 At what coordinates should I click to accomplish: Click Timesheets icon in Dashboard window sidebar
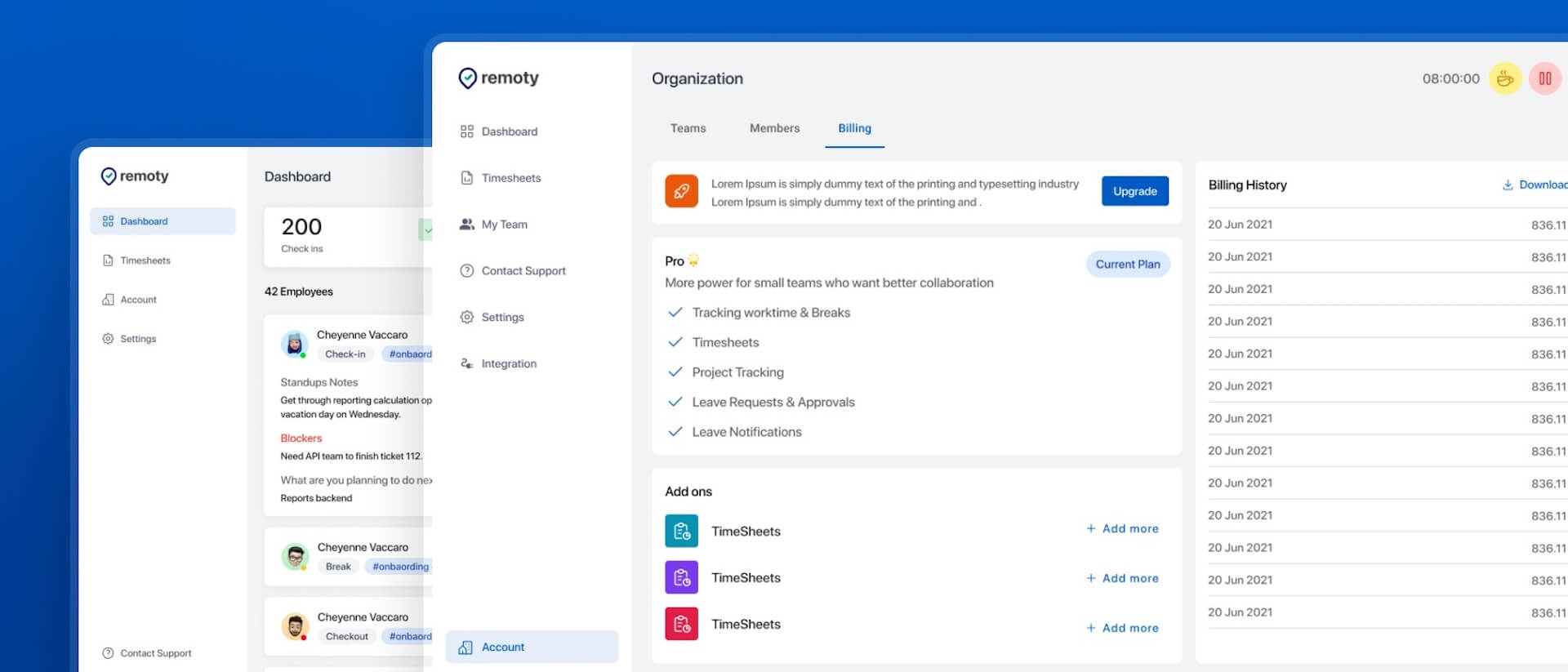(108, 260)
